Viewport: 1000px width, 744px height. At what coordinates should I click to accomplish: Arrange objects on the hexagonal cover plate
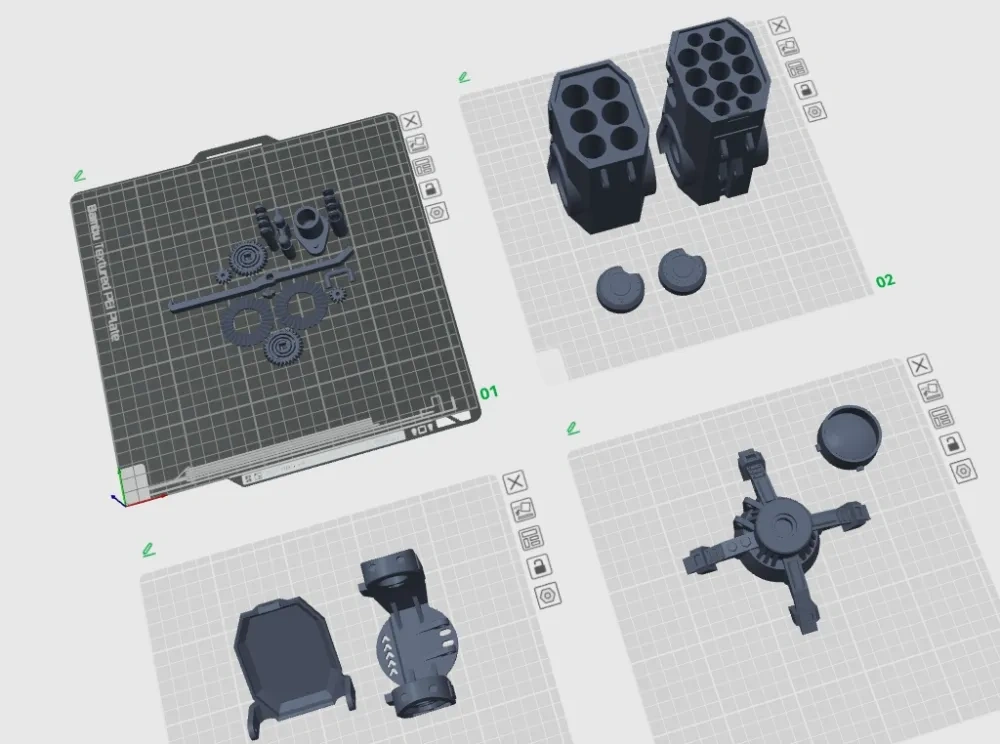pyautogui.click(x=531, y=537)
